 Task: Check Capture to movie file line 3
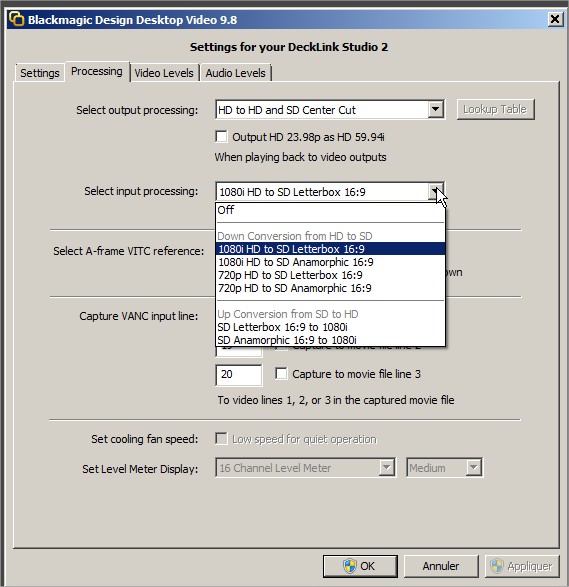pyautogui.click(x=281, y=374)
